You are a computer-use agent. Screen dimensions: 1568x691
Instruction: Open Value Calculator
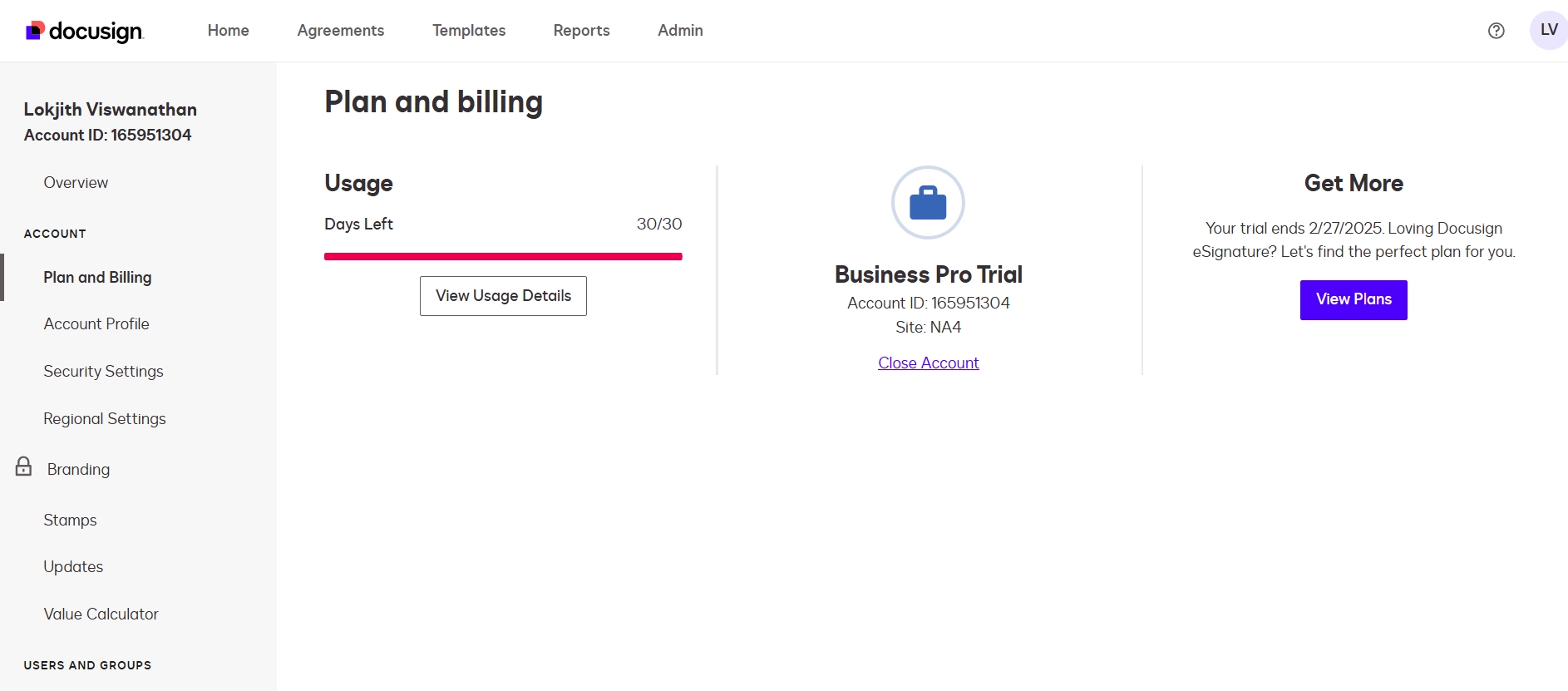click(x=101, y=614)
